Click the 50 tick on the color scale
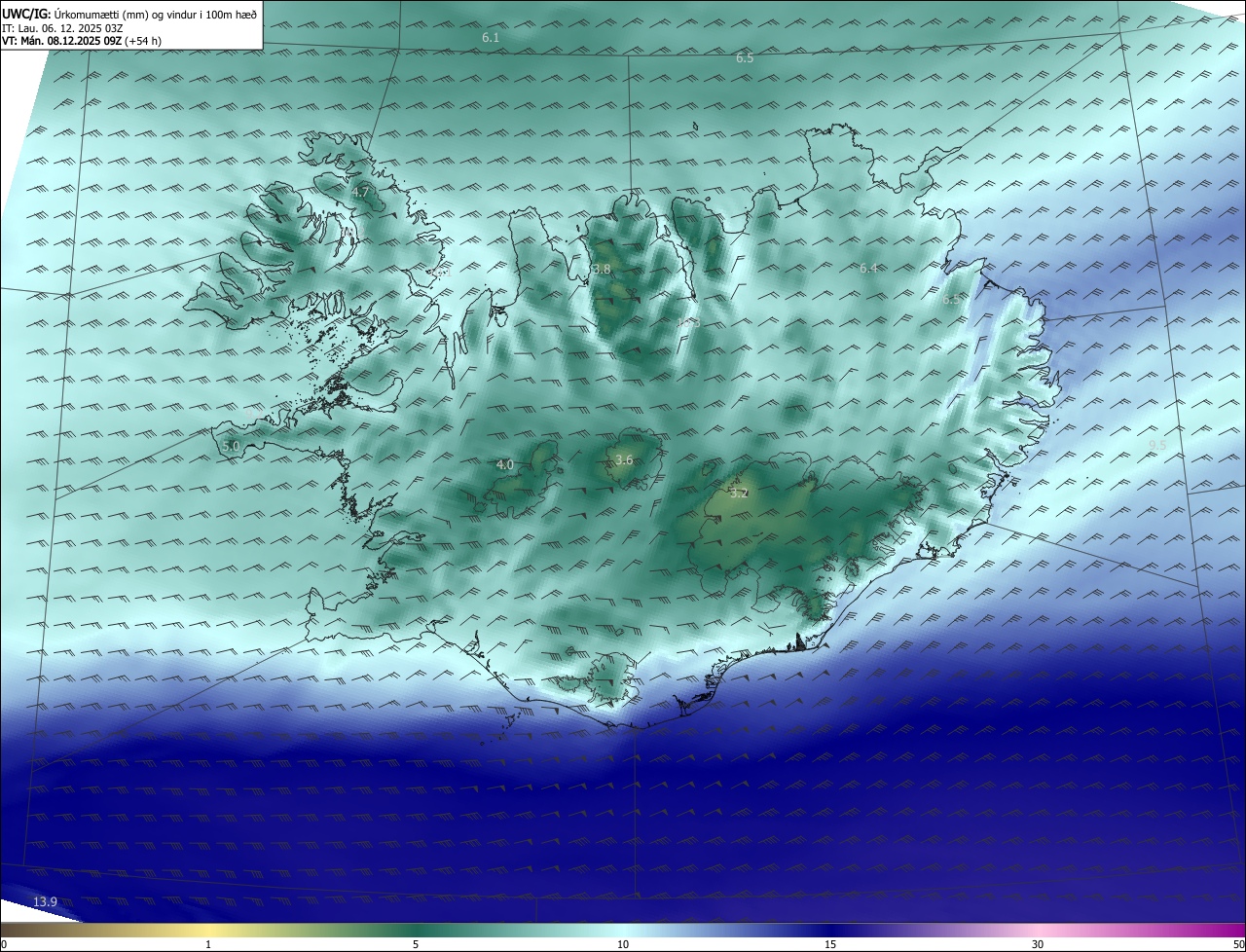 click(x=1238, y=944)
